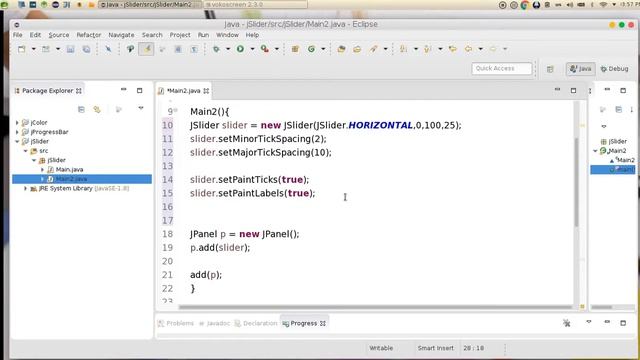Click the Quick Access search field

[502, 69]
